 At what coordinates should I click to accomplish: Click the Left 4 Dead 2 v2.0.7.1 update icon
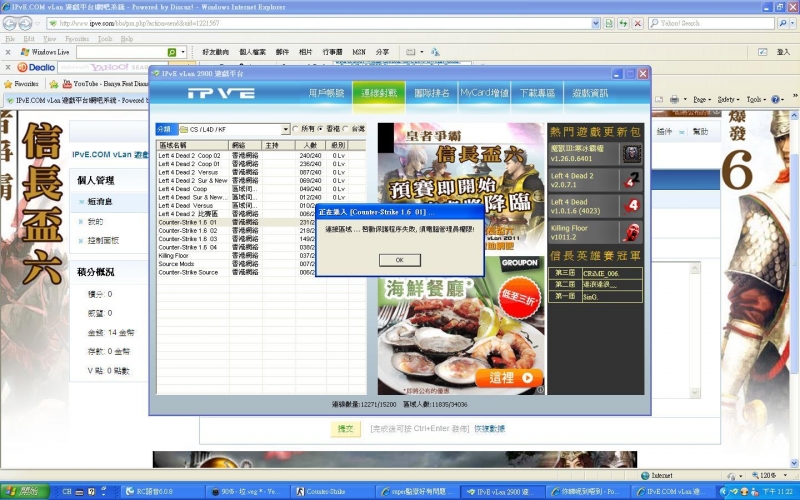tap(632, 180)
